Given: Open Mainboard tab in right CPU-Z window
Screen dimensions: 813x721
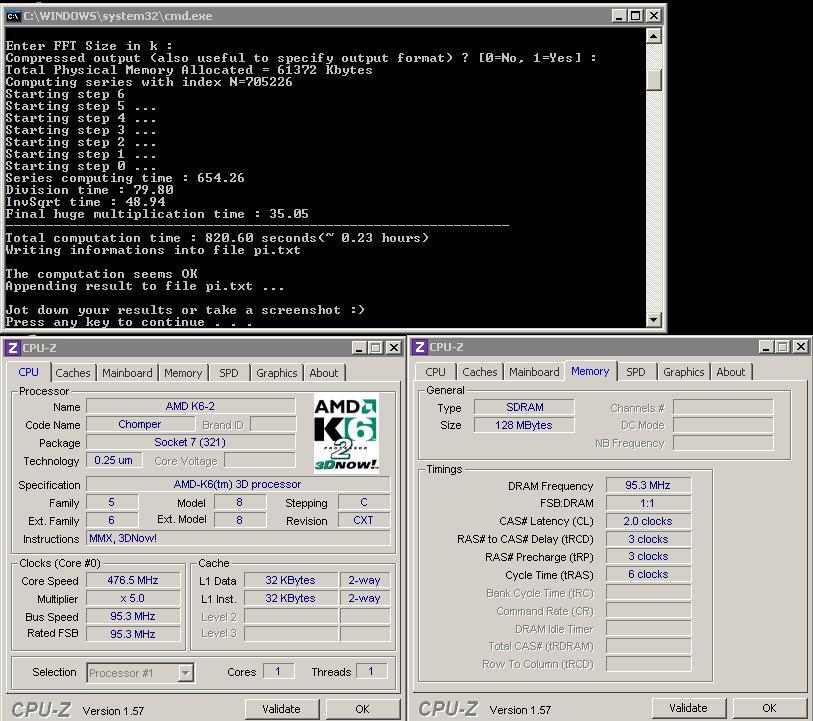Looking at the screenshot, I should [534, 372].
